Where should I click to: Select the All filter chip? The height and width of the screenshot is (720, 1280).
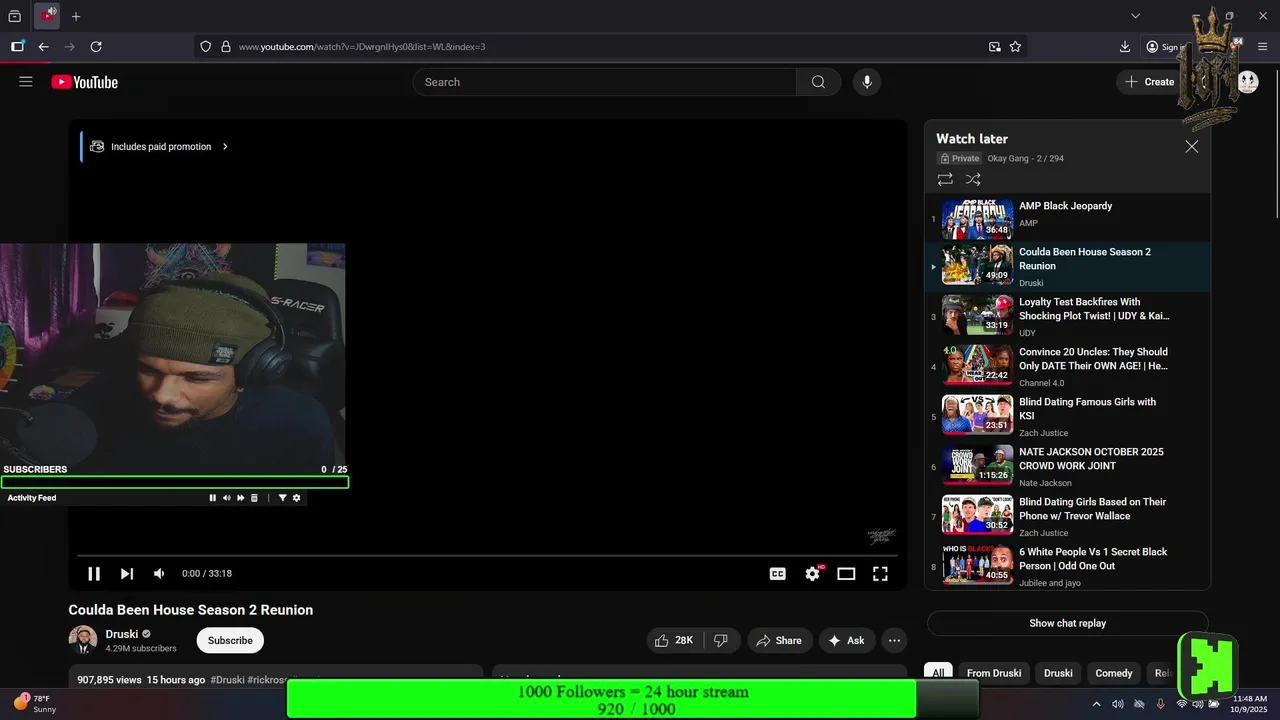pos(937,673)
